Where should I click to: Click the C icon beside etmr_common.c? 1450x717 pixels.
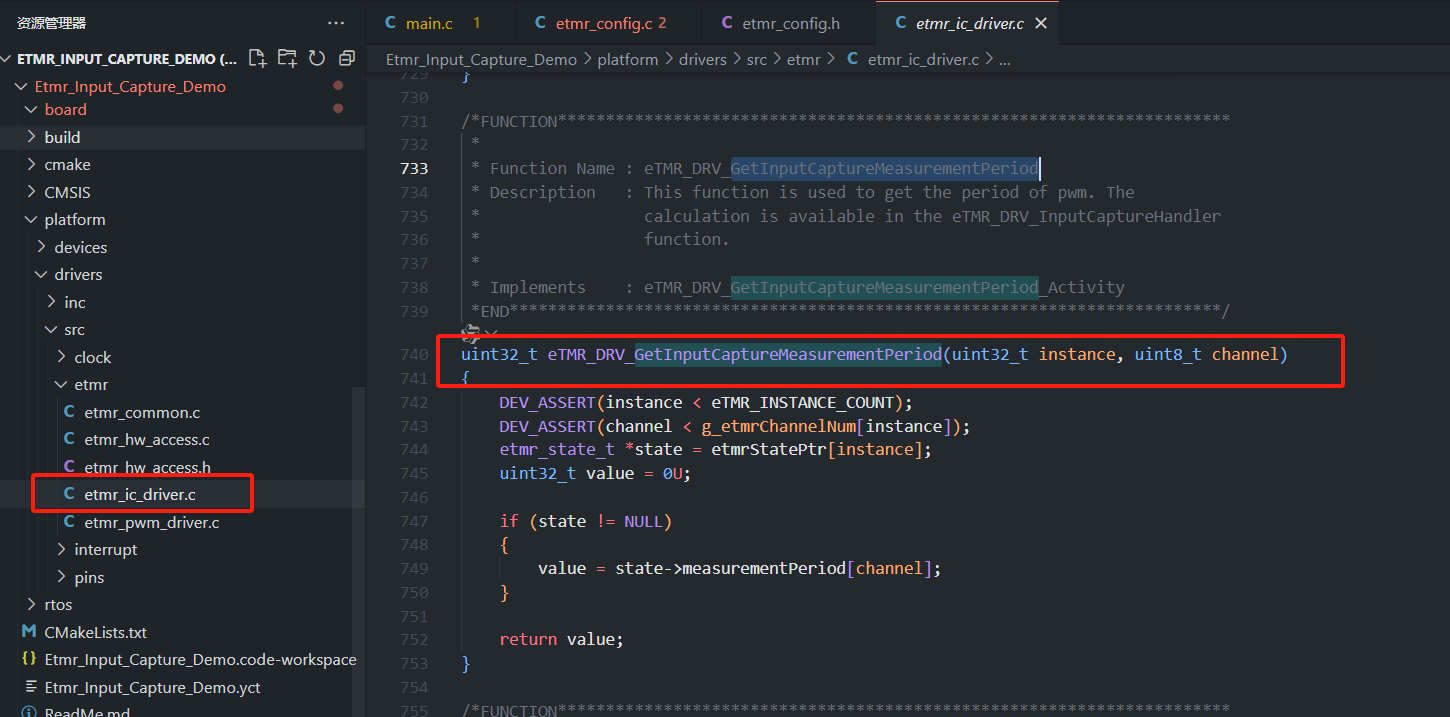pos(69,412)
